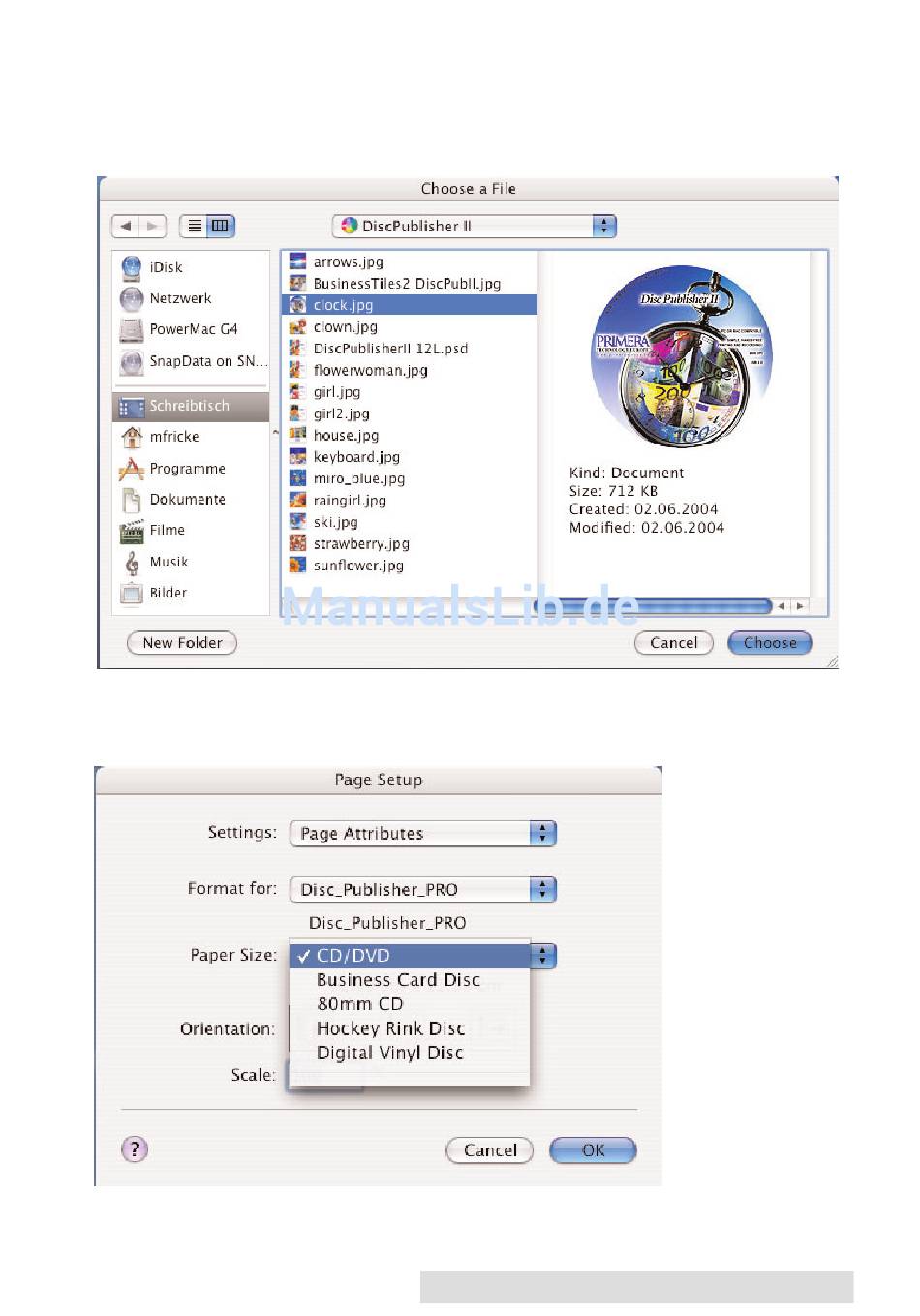Click the Page Setup help button
The height and width of the screenshot is (1316, 920).
click(135, 1149)
